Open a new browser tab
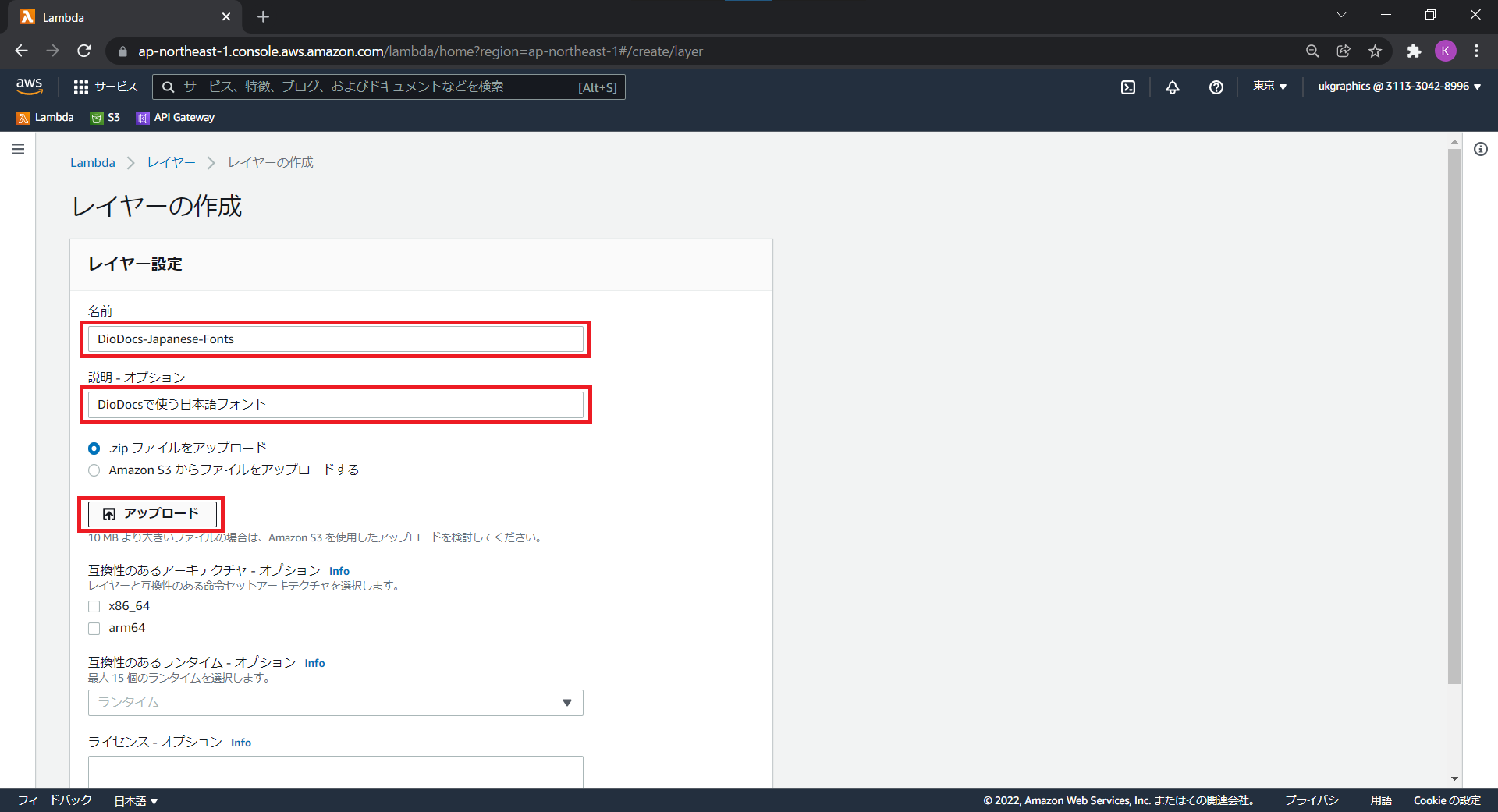Image resolution: width=1498 pixels, height=812 pixels. (263, 17)
